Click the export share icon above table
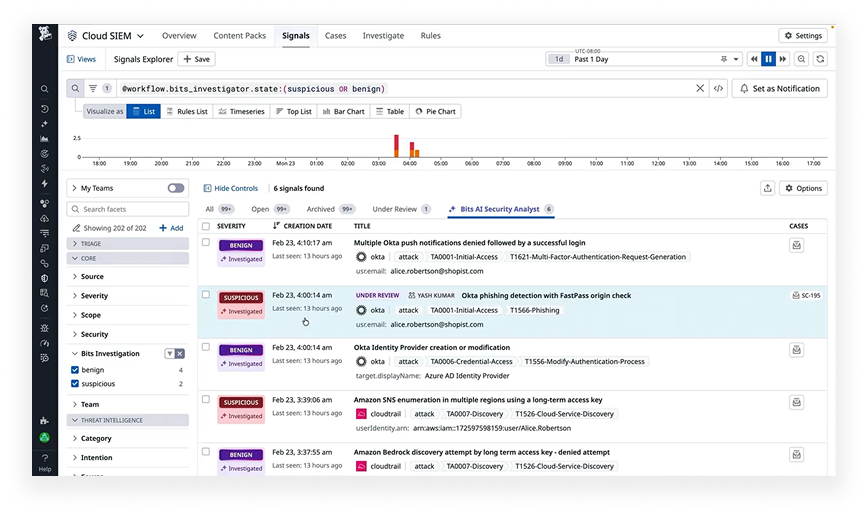Image resolution: width=868 pixels, height=516 pixels. pos(767,188)
